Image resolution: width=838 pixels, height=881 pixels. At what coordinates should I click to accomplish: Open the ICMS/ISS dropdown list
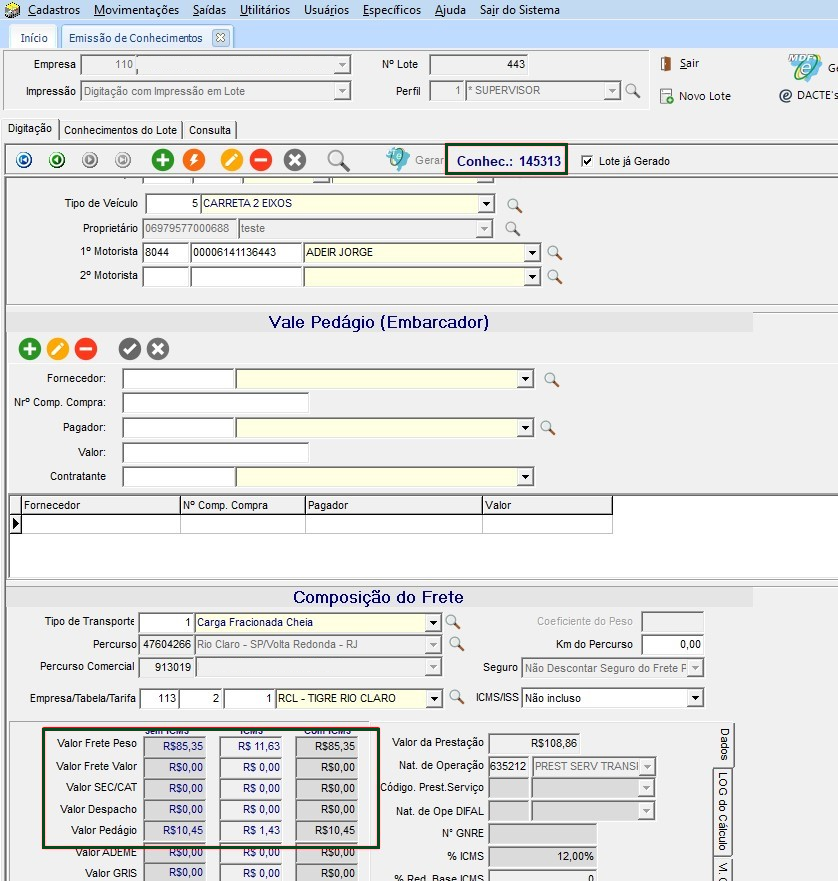(x=695, y=698)
